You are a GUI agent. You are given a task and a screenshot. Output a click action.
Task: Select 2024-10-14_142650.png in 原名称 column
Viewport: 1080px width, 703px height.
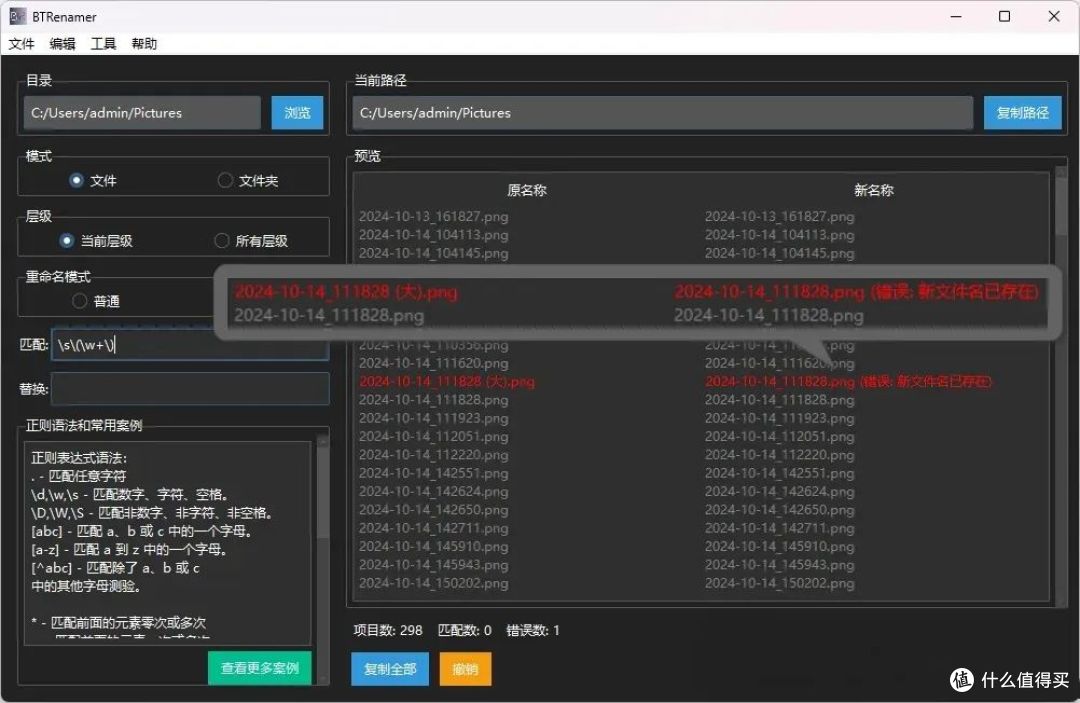[x=434, y=510]
